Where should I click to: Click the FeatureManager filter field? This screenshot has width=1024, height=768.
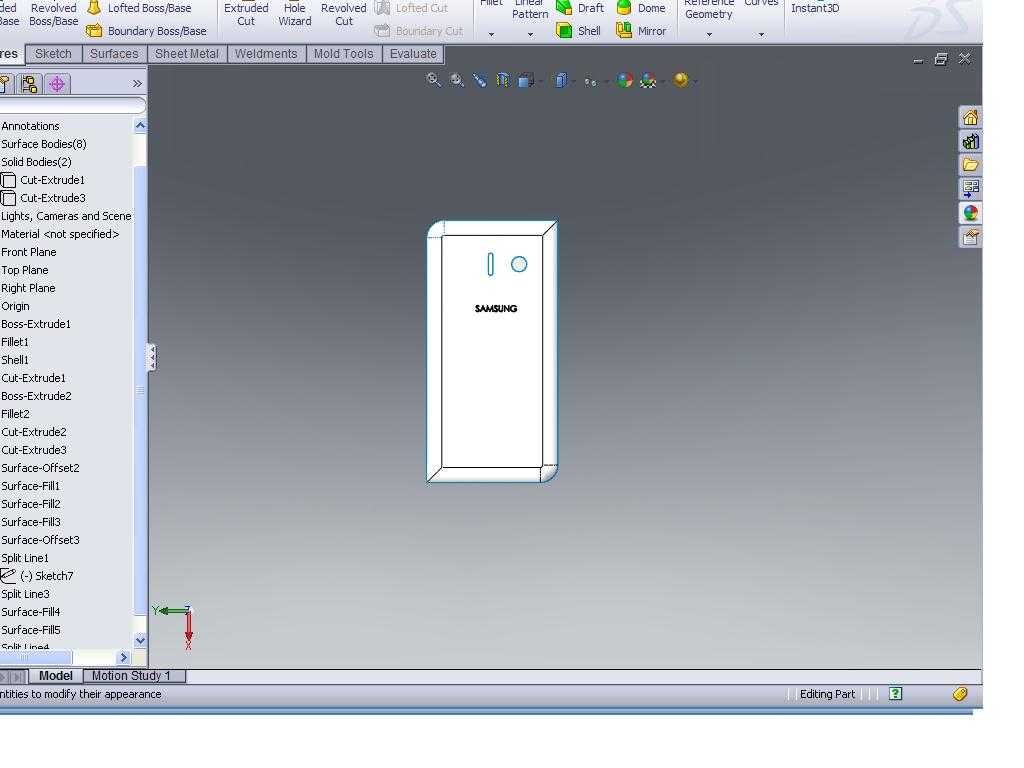[72, 105]
